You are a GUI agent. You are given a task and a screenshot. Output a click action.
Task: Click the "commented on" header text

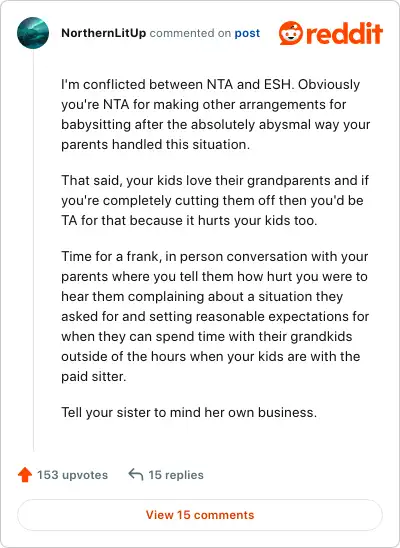[190, 33]
